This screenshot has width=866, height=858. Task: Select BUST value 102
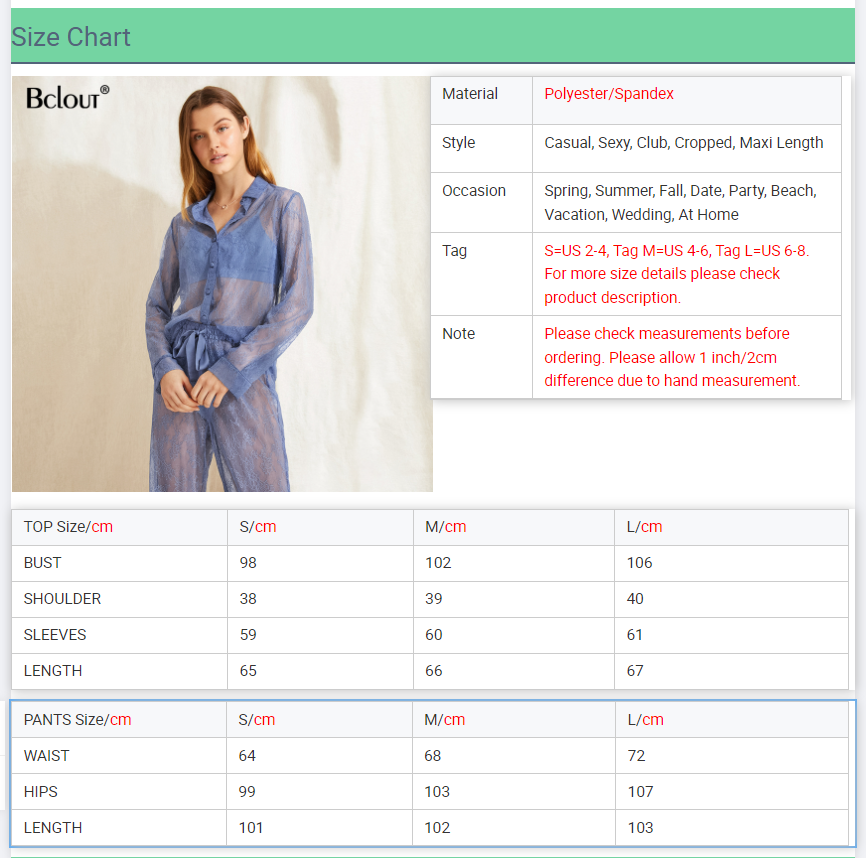click(438, 563)
